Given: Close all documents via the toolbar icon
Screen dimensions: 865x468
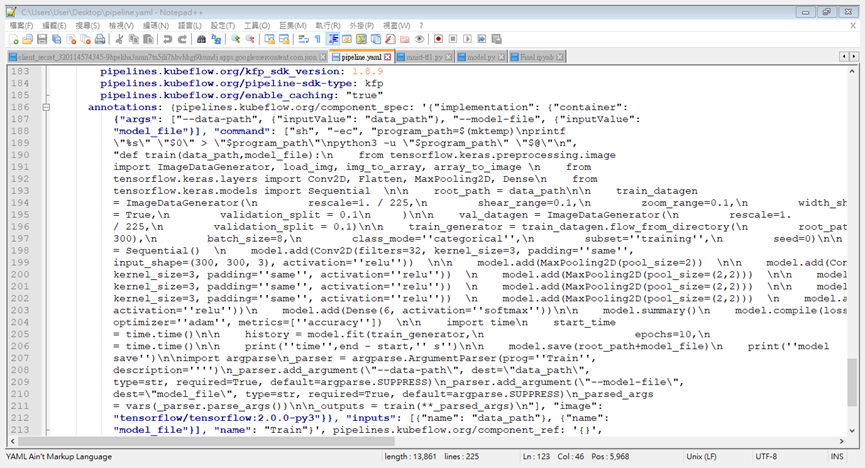Looking at the screenshot, I should pyautogui.click(x=86, y=39).
